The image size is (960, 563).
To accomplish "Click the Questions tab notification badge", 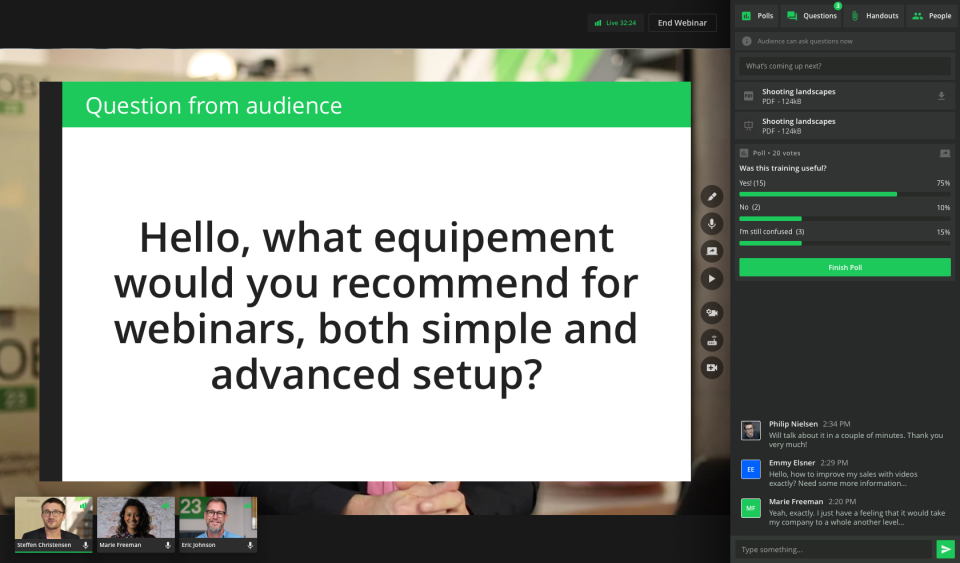I will 837,6.
